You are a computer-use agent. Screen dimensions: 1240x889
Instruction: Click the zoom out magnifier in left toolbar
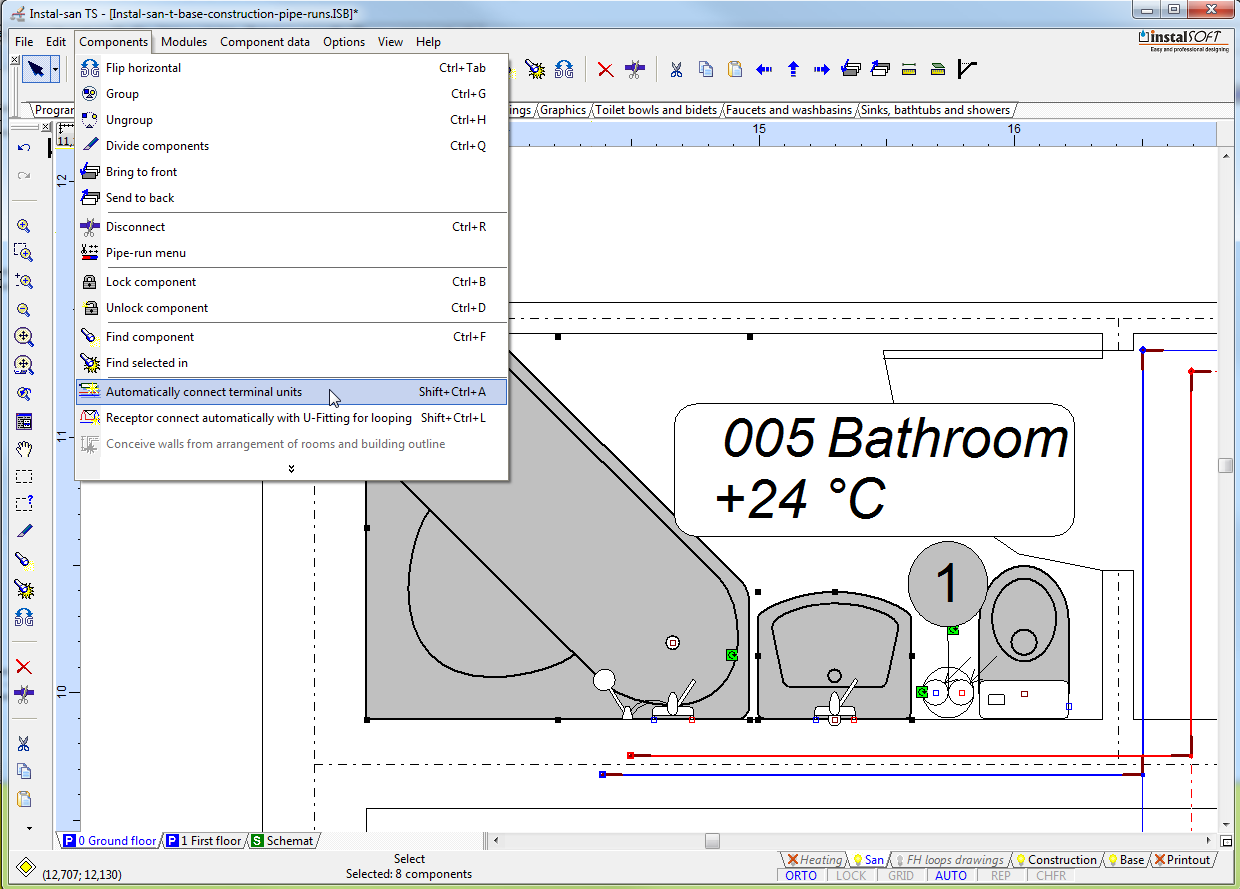(x=24, y=310)
